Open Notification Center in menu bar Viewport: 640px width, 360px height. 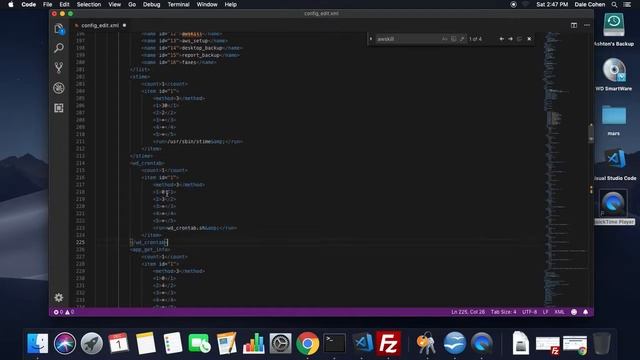627,4
